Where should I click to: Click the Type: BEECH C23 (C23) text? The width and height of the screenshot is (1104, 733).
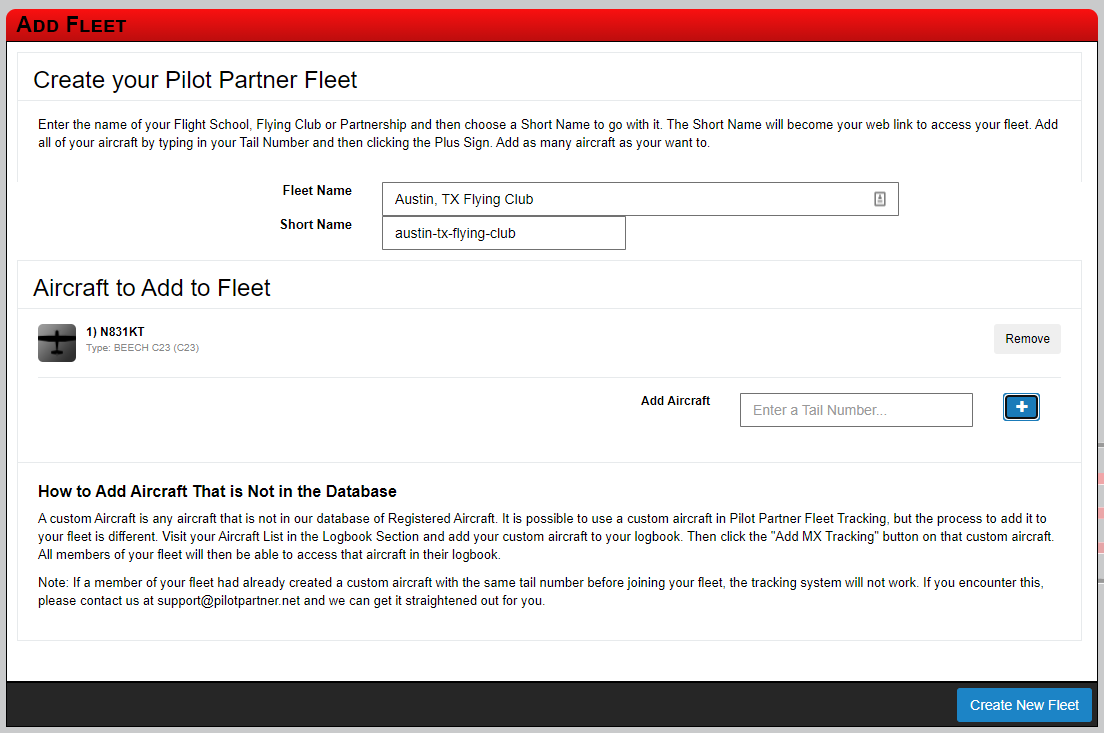(142, 348)
